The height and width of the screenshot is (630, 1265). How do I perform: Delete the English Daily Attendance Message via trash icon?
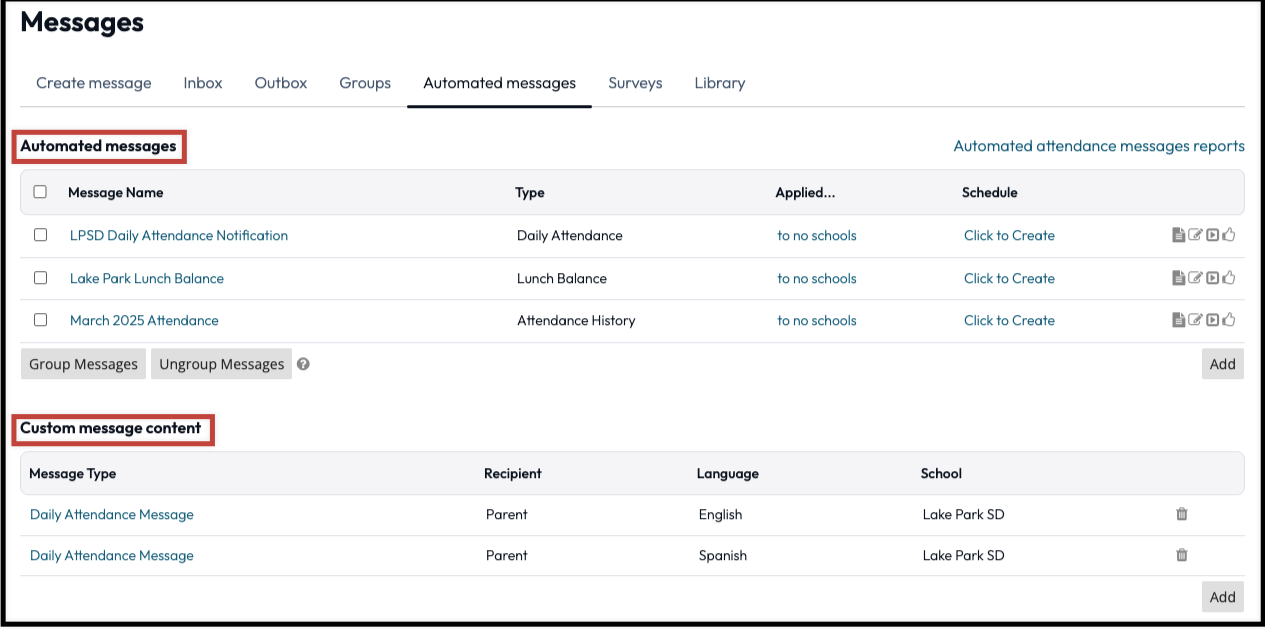pyautogui.click(x=1181, y=514)
